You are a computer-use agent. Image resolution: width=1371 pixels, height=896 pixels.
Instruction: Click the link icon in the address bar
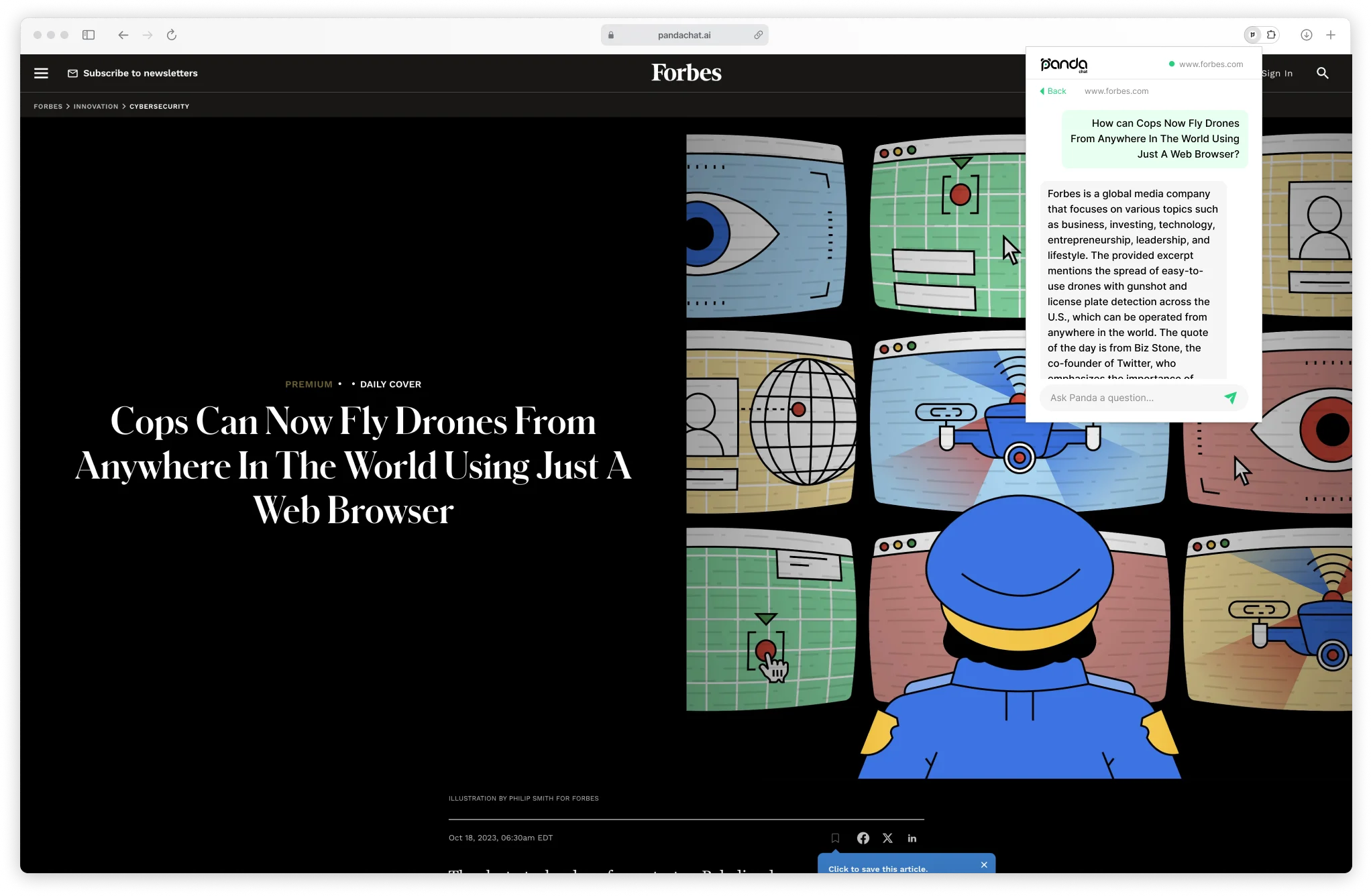758,35
